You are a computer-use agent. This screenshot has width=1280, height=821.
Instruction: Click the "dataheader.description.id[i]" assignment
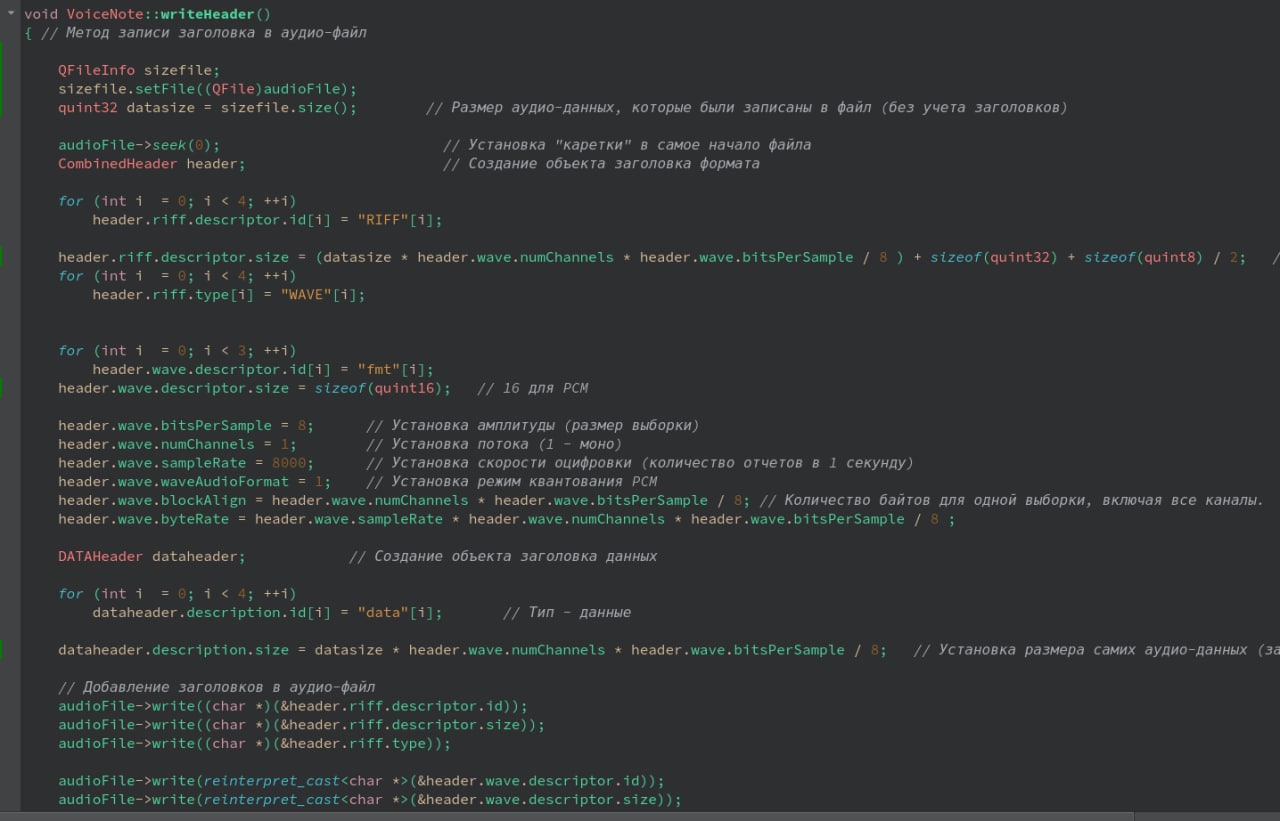[267, 612]
